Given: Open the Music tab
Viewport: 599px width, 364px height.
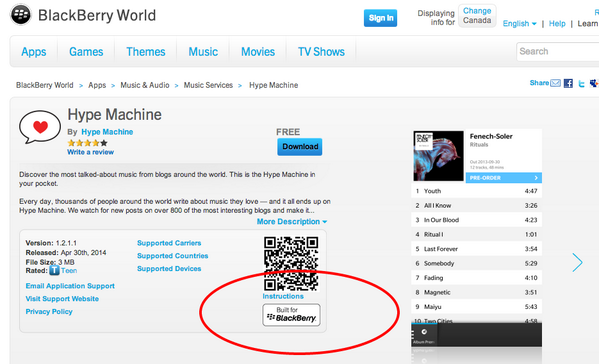Looking at the screenshot, I should coord(203,52).
